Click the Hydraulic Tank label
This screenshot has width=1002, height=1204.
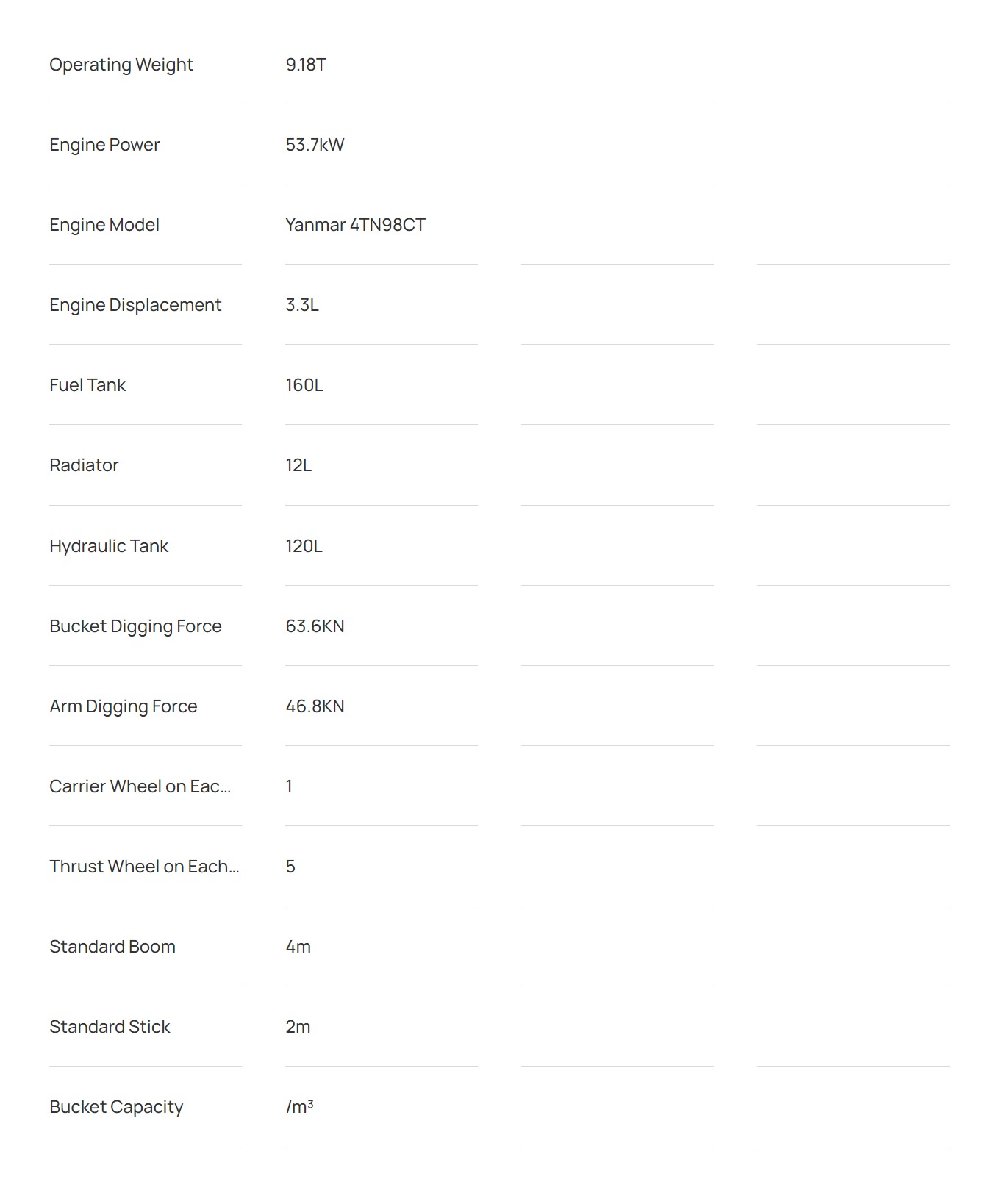pos(109,546)
